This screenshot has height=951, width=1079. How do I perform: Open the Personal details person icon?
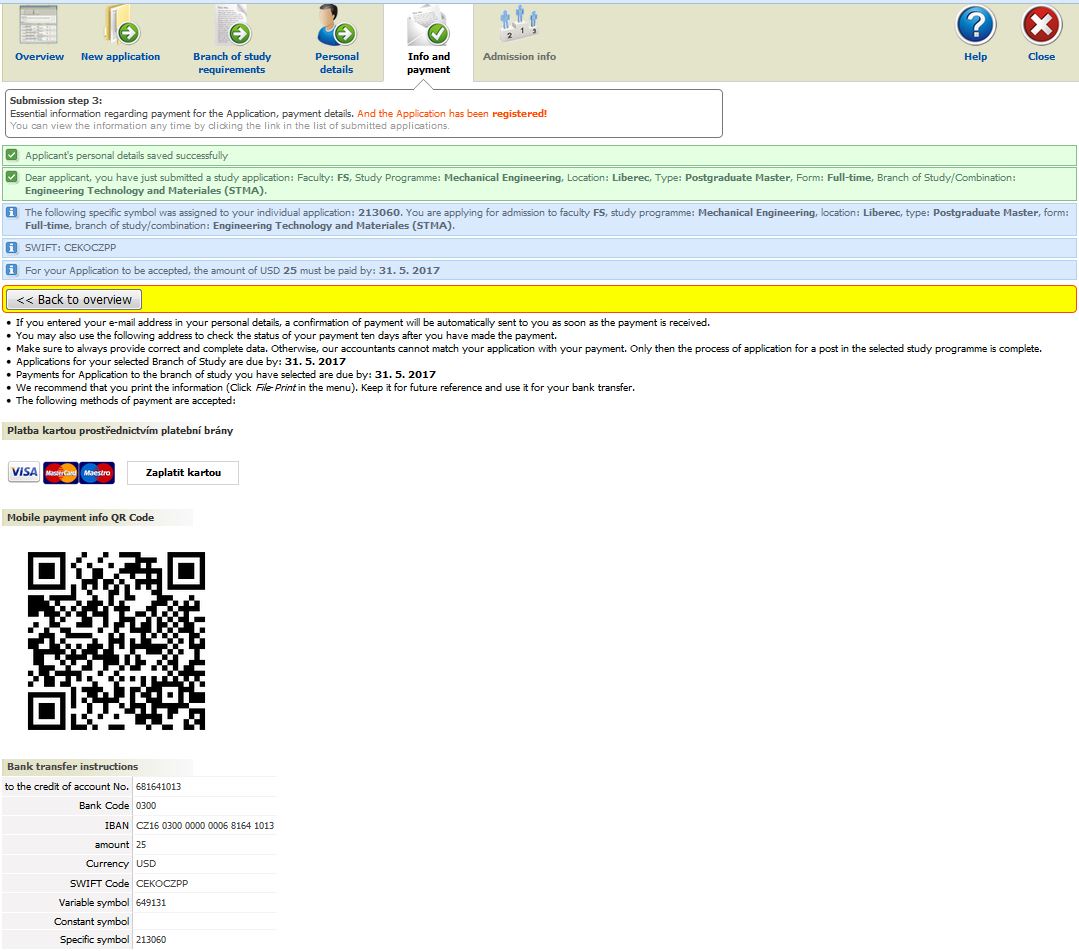[336, 25]
